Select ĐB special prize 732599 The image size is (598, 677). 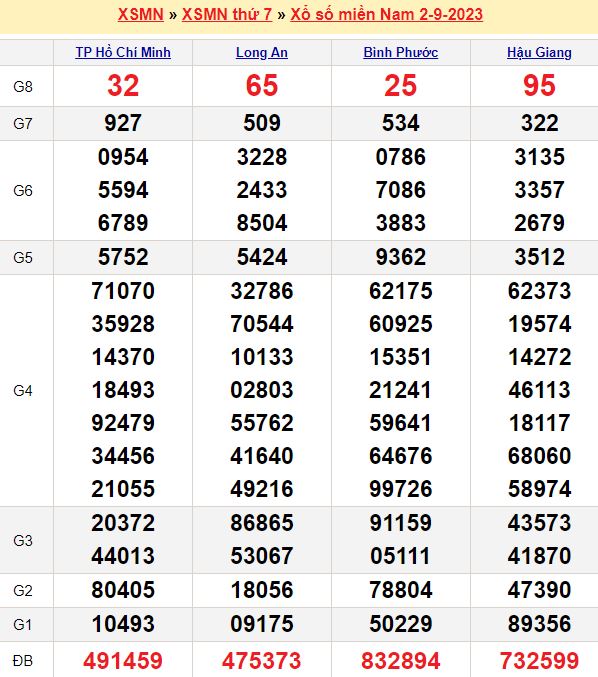click(539, 661)
